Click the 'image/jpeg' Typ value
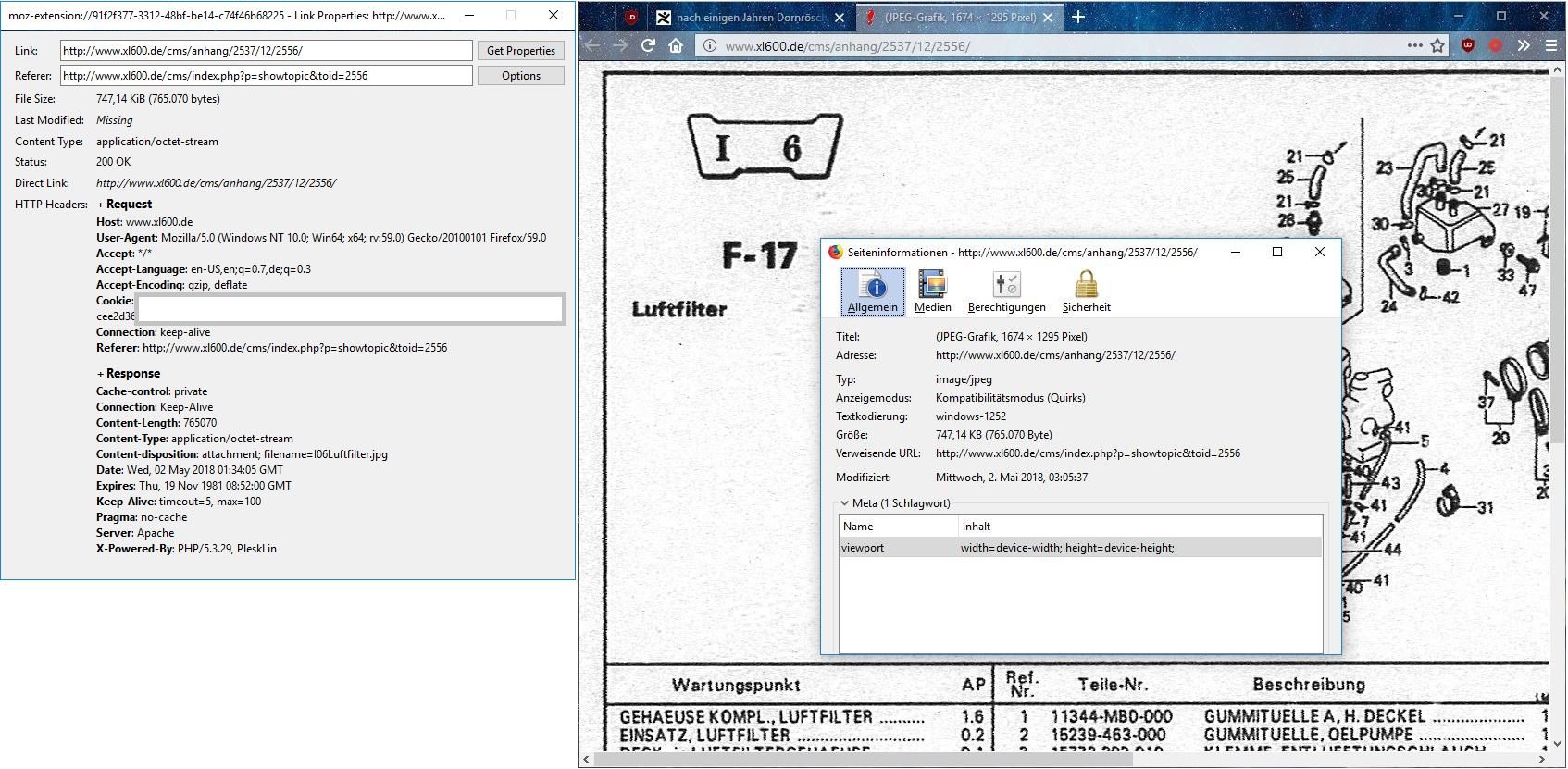This screenshot has height=769, width=1568. pos(964,379)
